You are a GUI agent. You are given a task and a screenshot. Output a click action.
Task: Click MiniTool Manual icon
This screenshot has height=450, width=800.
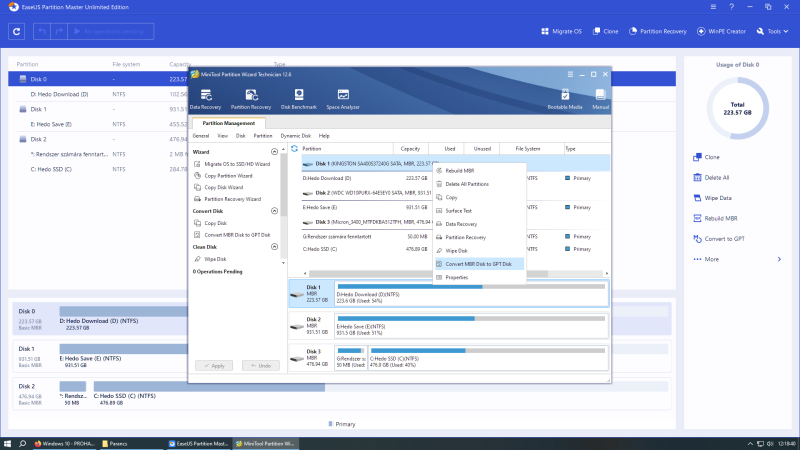tap(600, 99)
